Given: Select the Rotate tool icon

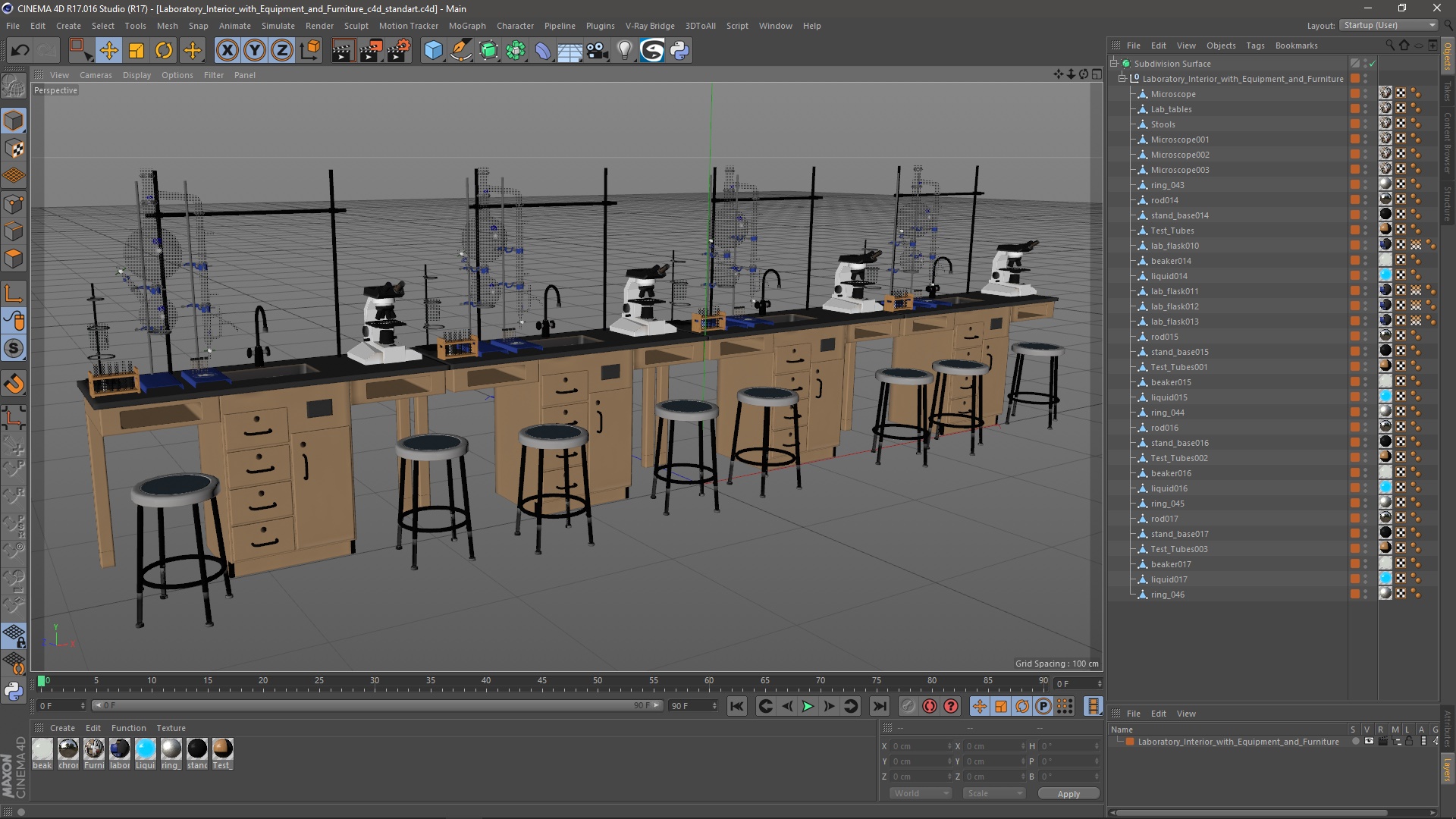Looking at the screenshot, I should [x=164, y=51].
